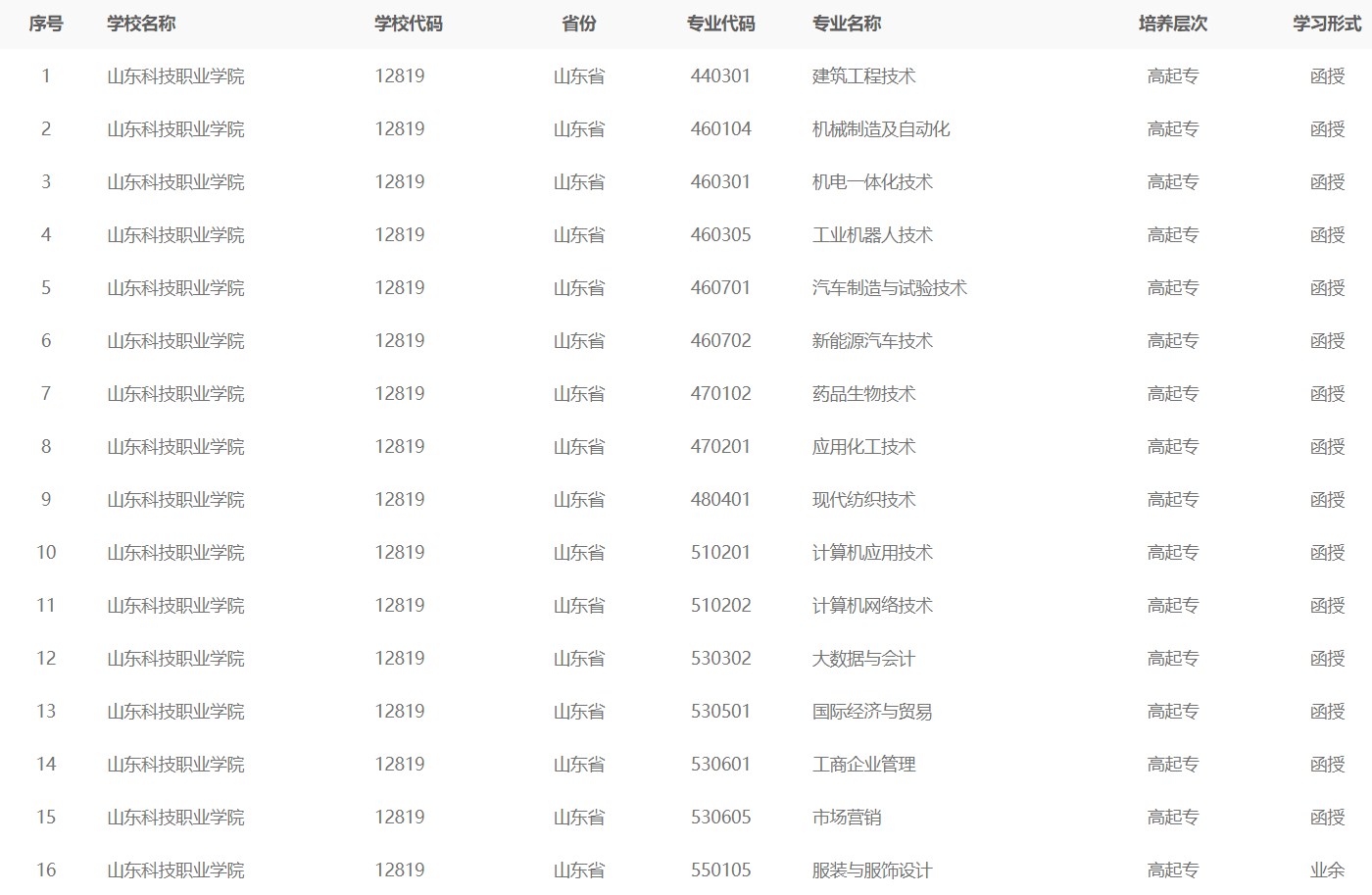The height and width of the screenshot is (895, 1372).
Task: Click 函授 in the 工商企业管理 row
Action: 1327,765
